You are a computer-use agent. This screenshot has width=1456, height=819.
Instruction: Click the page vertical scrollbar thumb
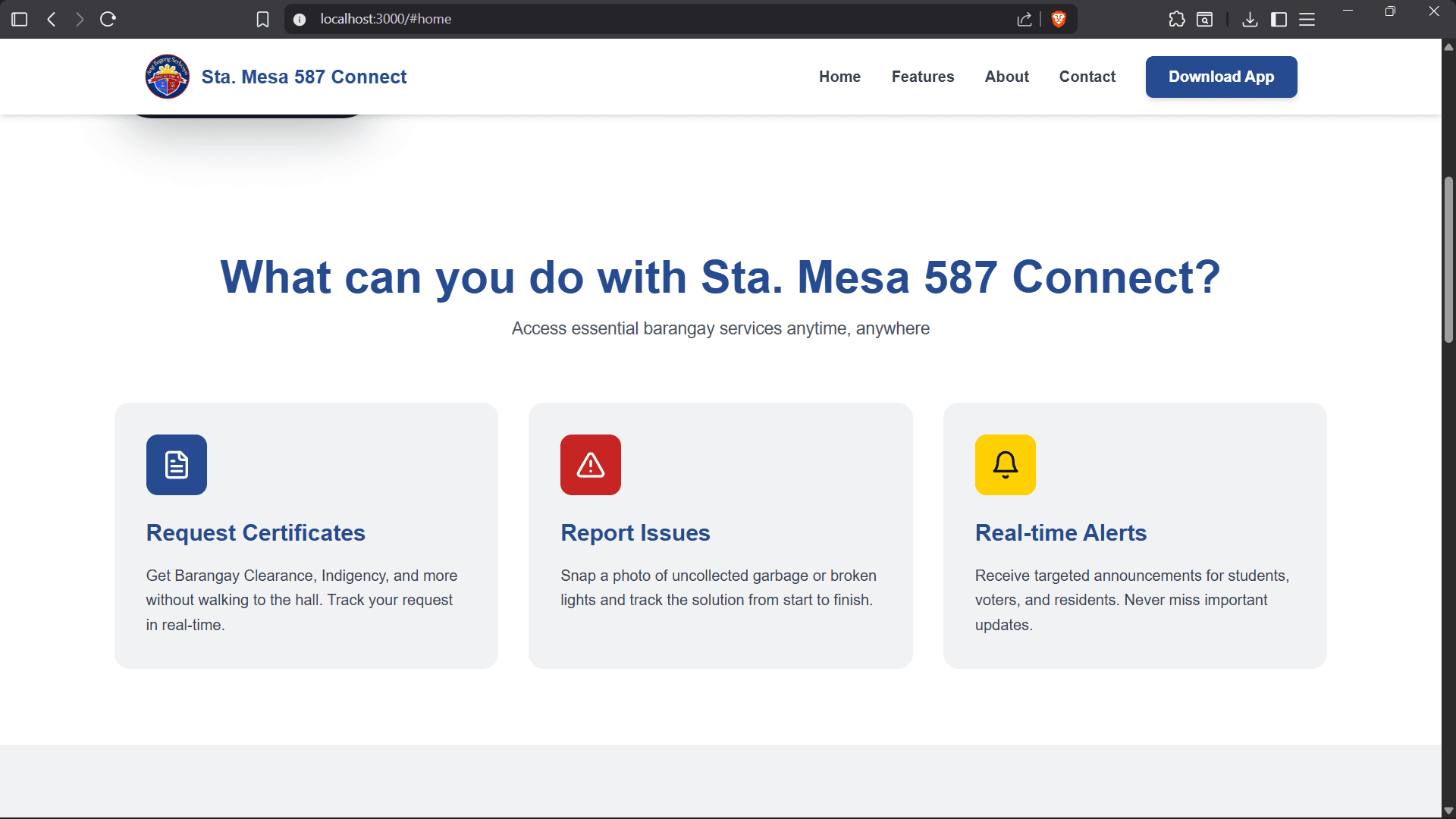tap(1448, 259)
